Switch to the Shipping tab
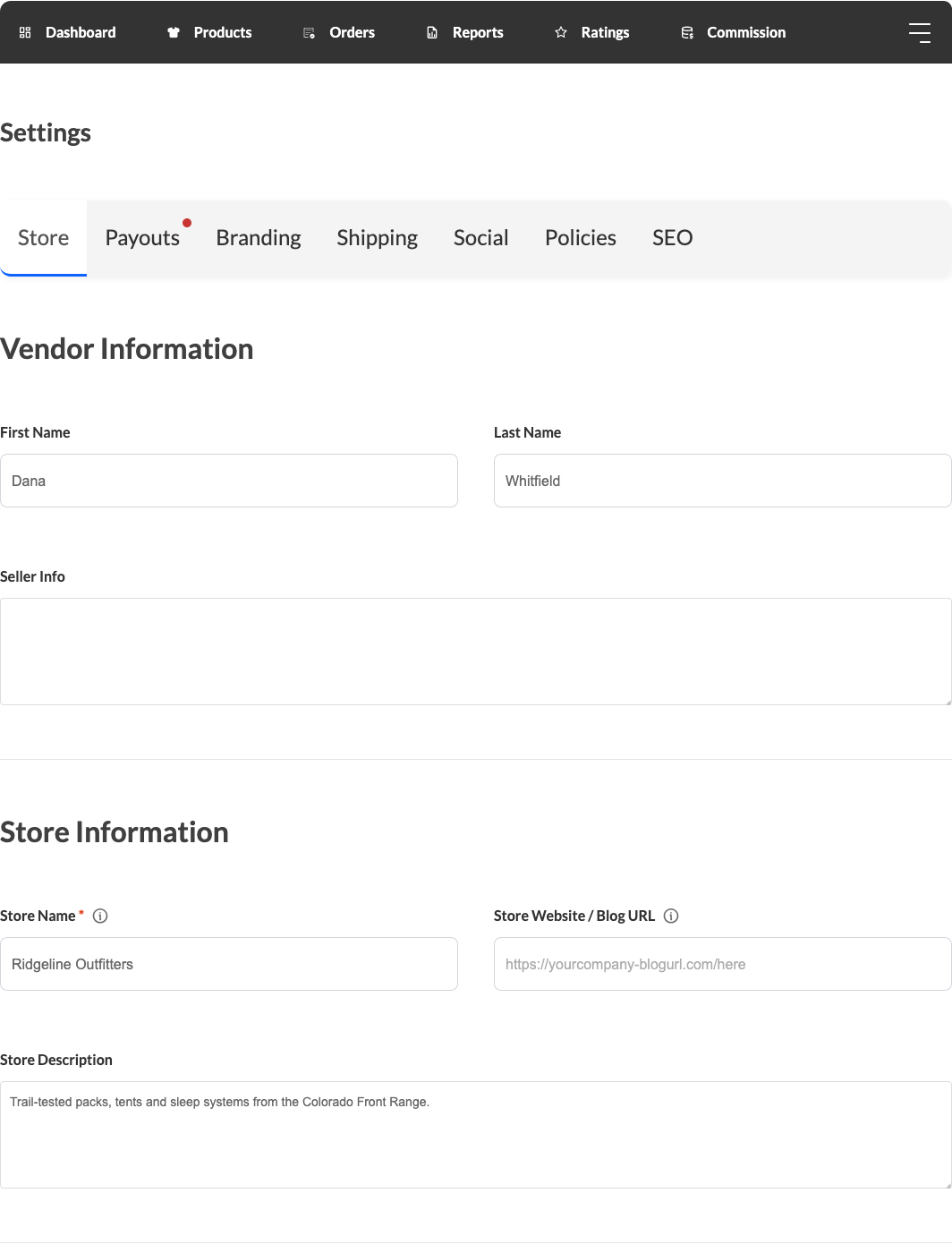The image size is (952, 1253). coord(378,238)
